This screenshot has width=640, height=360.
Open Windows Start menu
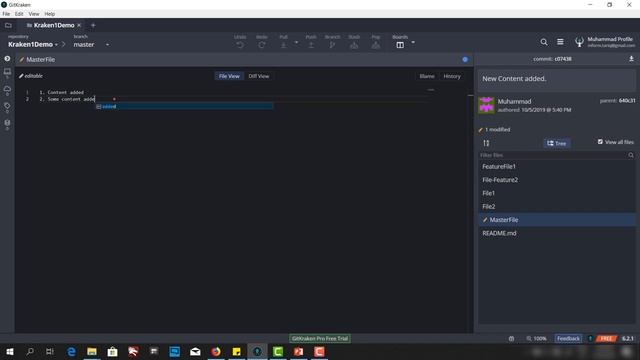coord(10,351)
